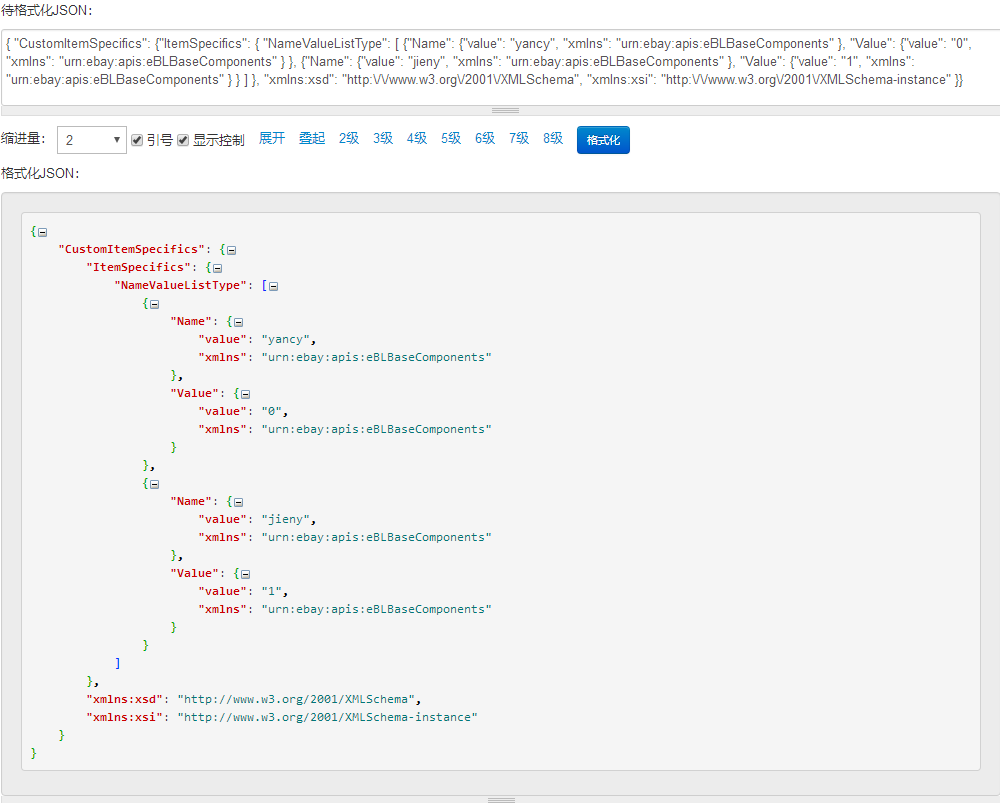Screen dimensions: 1000x803
Task: Grab the formatted output resize handle
Action: [501, 799]
